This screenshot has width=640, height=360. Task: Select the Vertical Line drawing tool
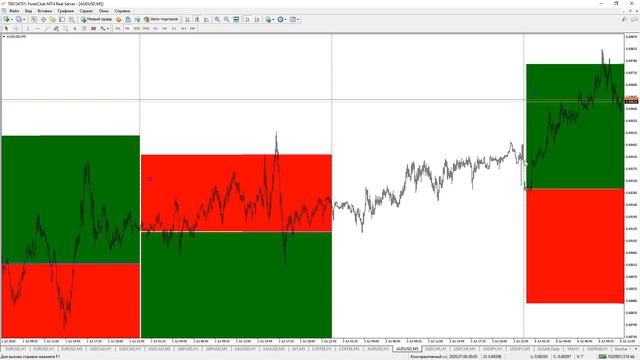[28, 28]
